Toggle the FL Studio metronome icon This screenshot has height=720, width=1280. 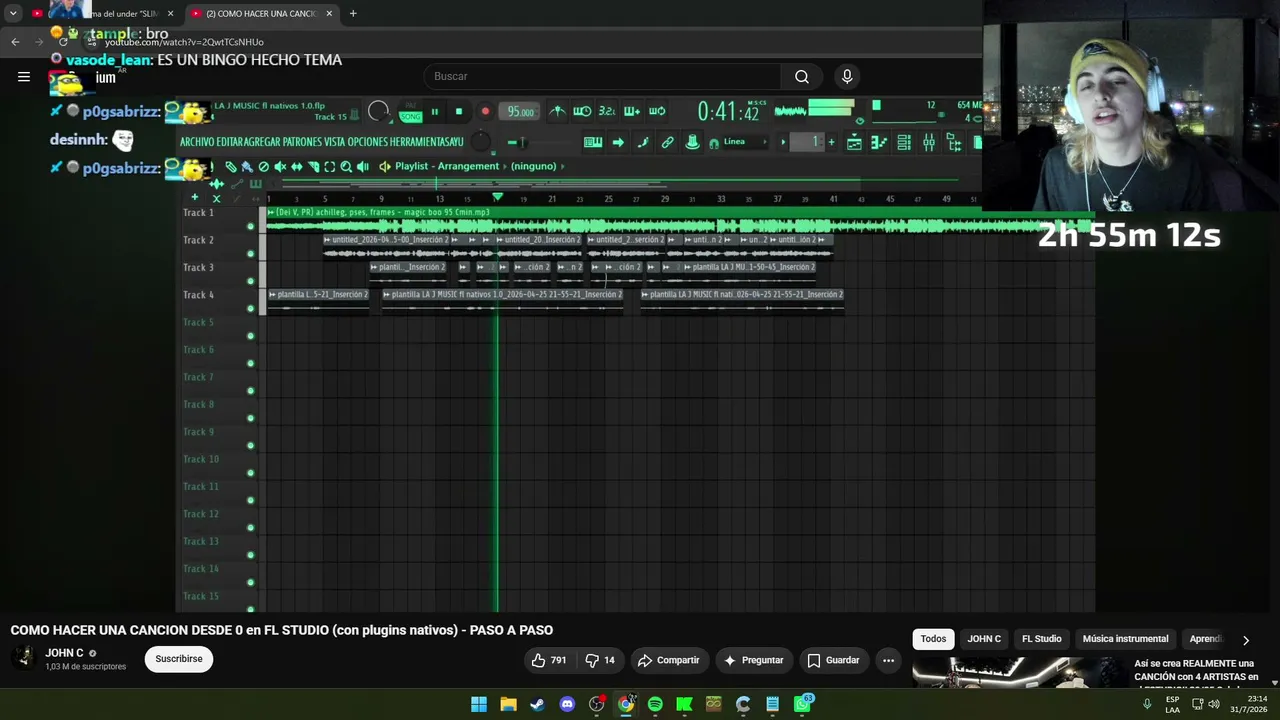coord(557,111)
